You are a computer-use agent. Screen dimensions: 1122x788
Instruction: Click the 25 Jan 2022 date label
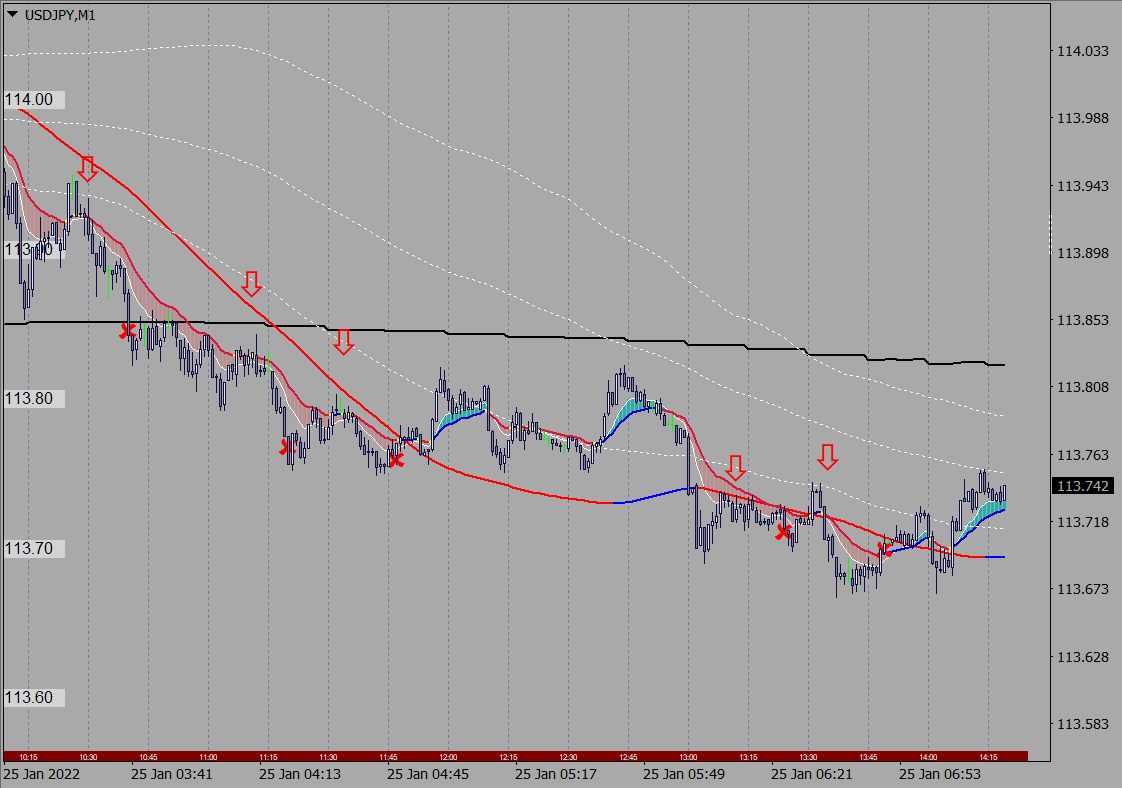pos(42,774)
